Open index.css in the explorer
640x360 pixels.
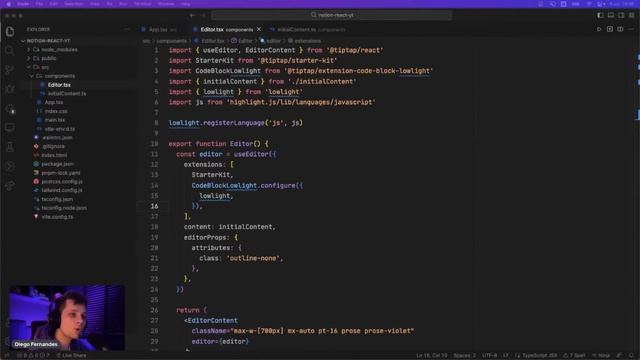[56, 111]
